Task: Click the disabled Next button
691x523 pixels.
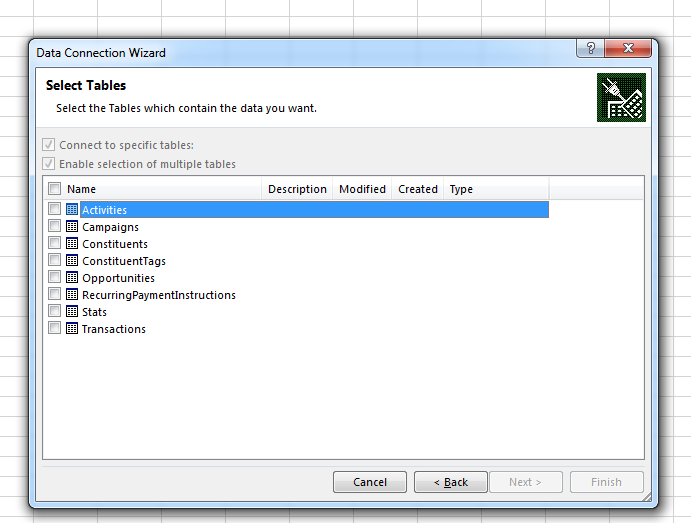Action: 526,482
